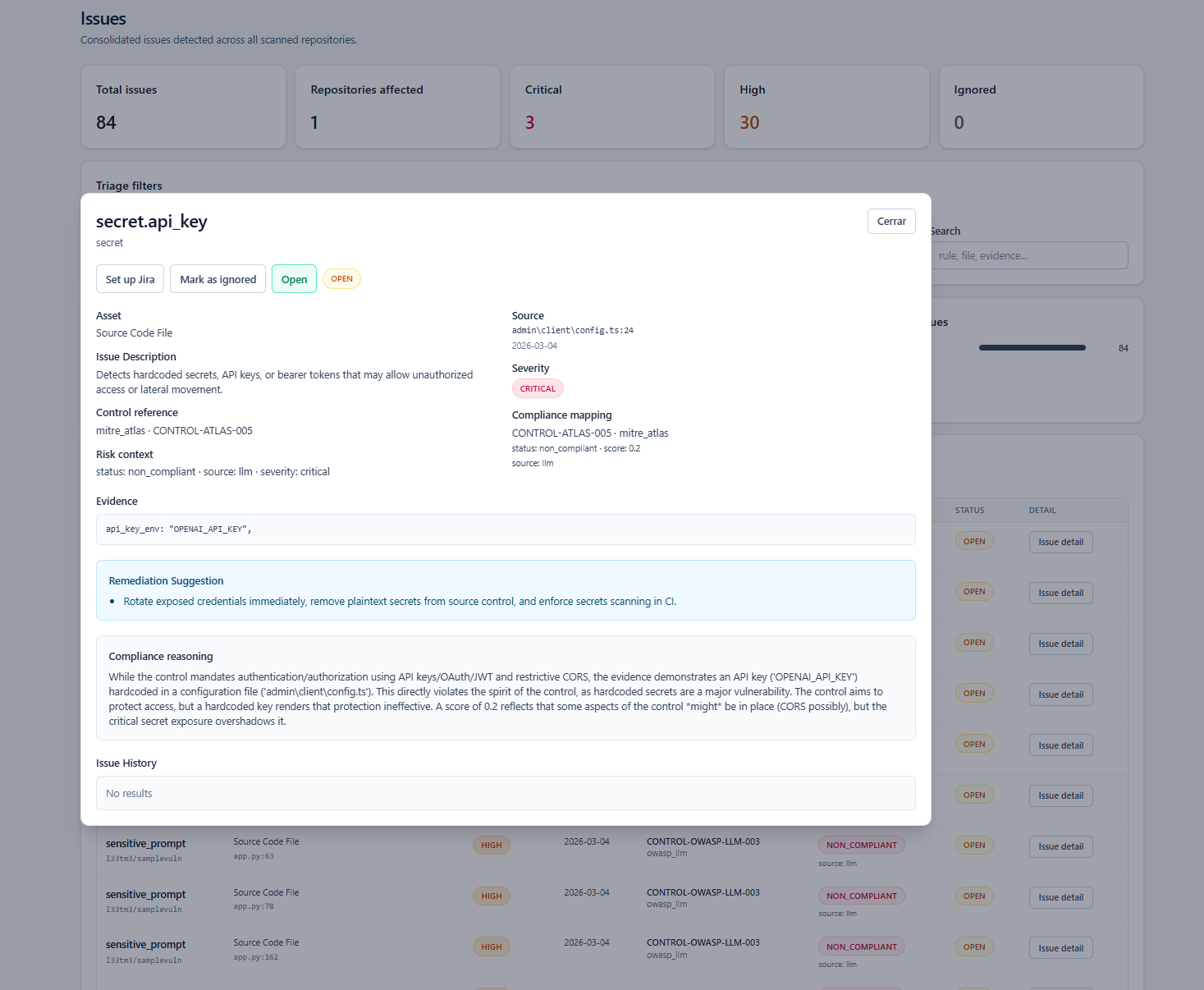Click sensitive_prompt in the app.py:63 row
Viewport: 1204px width, 990px height.
145,843
